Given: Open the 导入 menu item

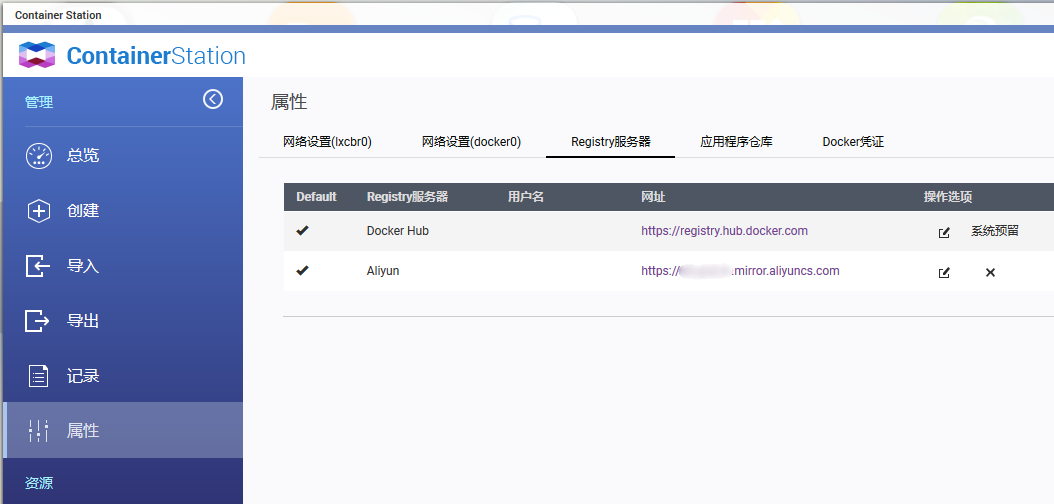Looking at the screenshot, I should (123, 266).
